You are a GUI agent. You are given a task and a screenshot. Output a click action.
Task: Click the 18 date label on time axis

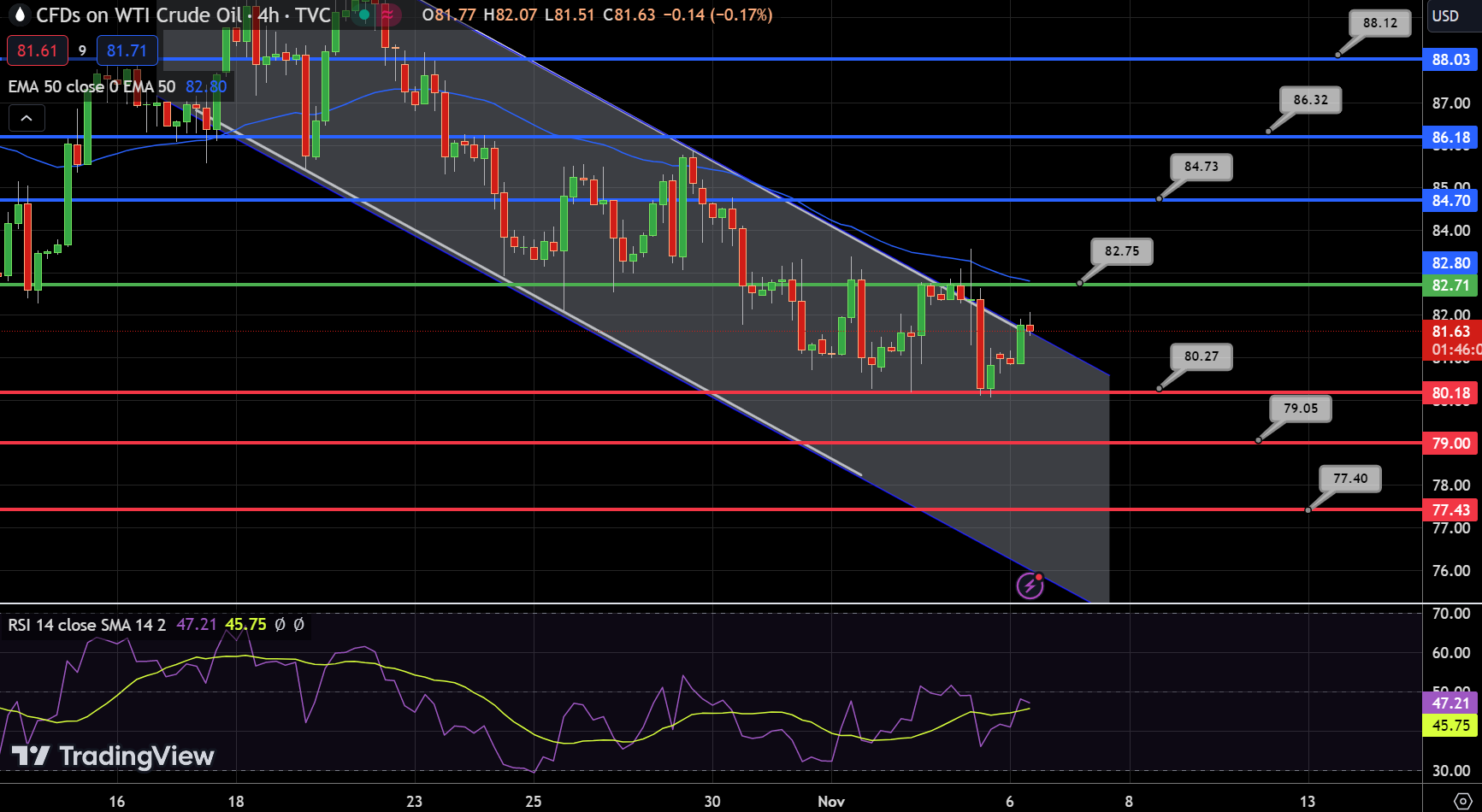tap(236, 802)
